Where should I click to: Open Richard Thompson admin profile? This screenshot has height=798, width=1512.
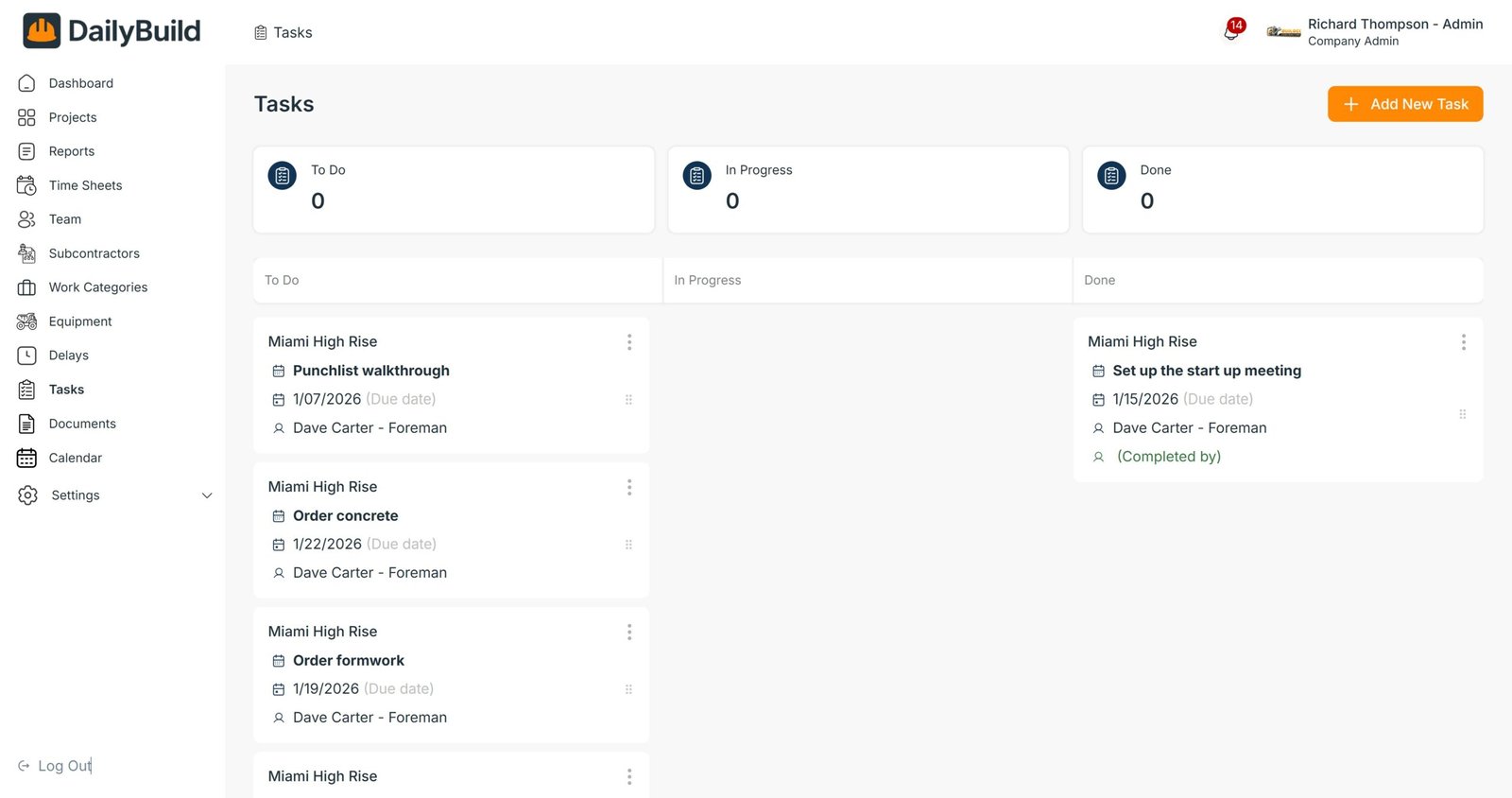pos(1394,32)
